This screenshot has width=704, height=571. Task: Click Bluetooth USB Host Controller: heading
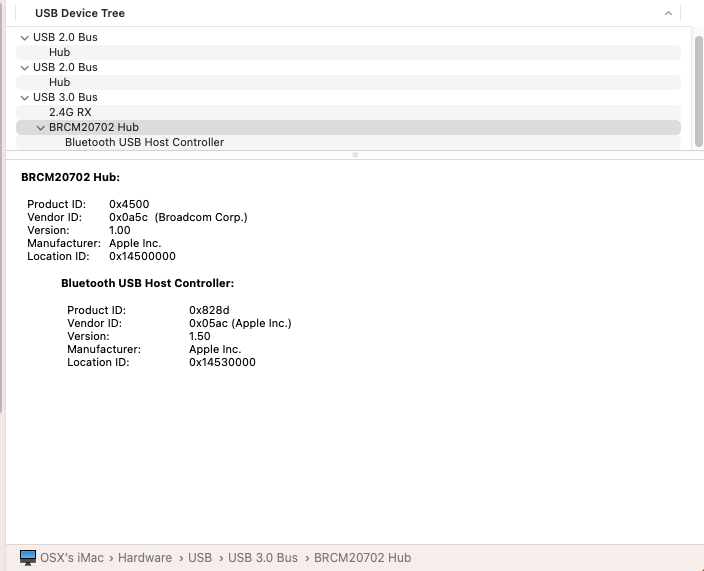[x=148, y=283]
